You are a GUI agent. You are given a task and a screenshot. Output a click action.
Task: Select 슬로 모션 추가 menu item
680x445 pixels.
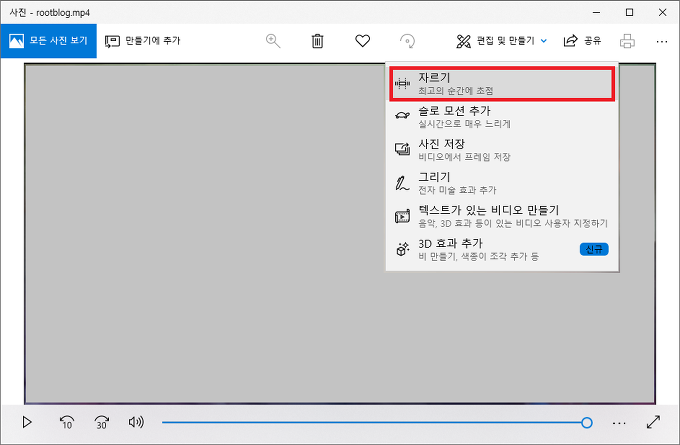click(x=502, y=117)
